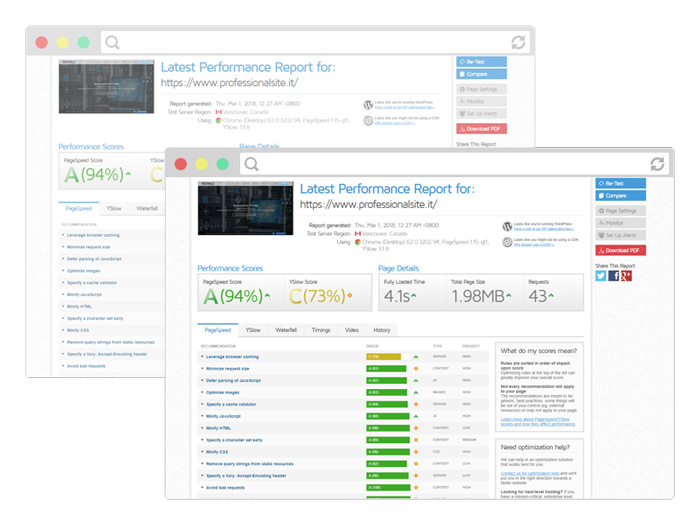
Task: Open Page Settings in the front window
Action: pos(621,211)
